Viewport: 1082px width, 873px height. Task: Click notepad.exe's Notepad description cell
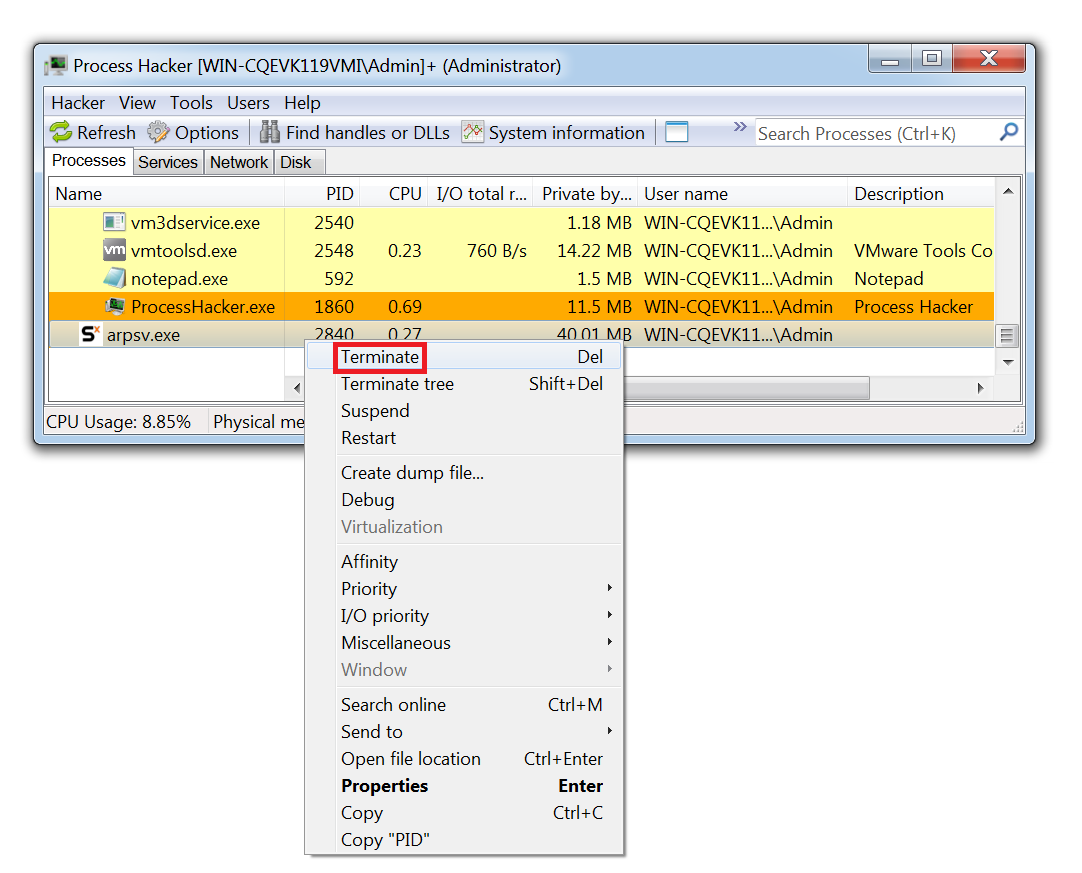click(x=889, y=279)
